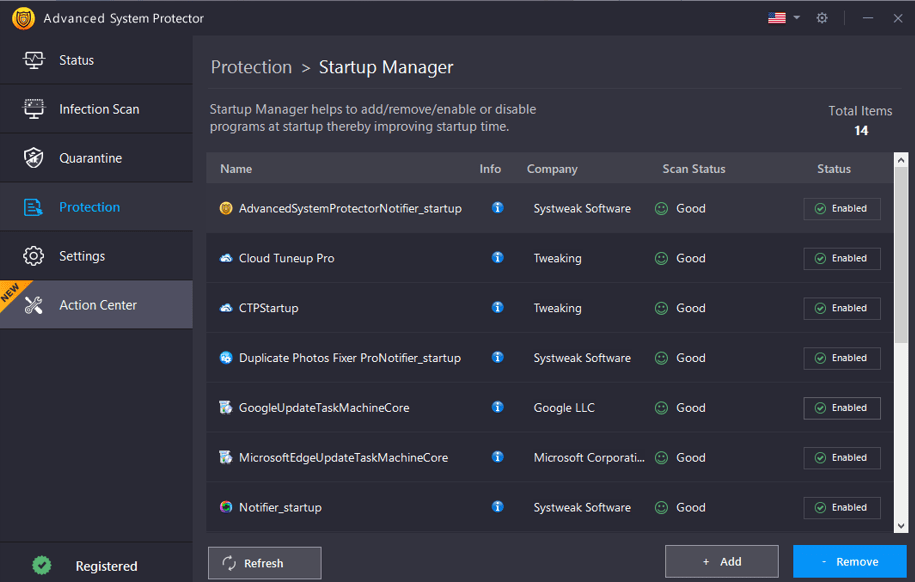Click the Status column header
This screenshot has height=582, width=915.
tap(833, 169)
